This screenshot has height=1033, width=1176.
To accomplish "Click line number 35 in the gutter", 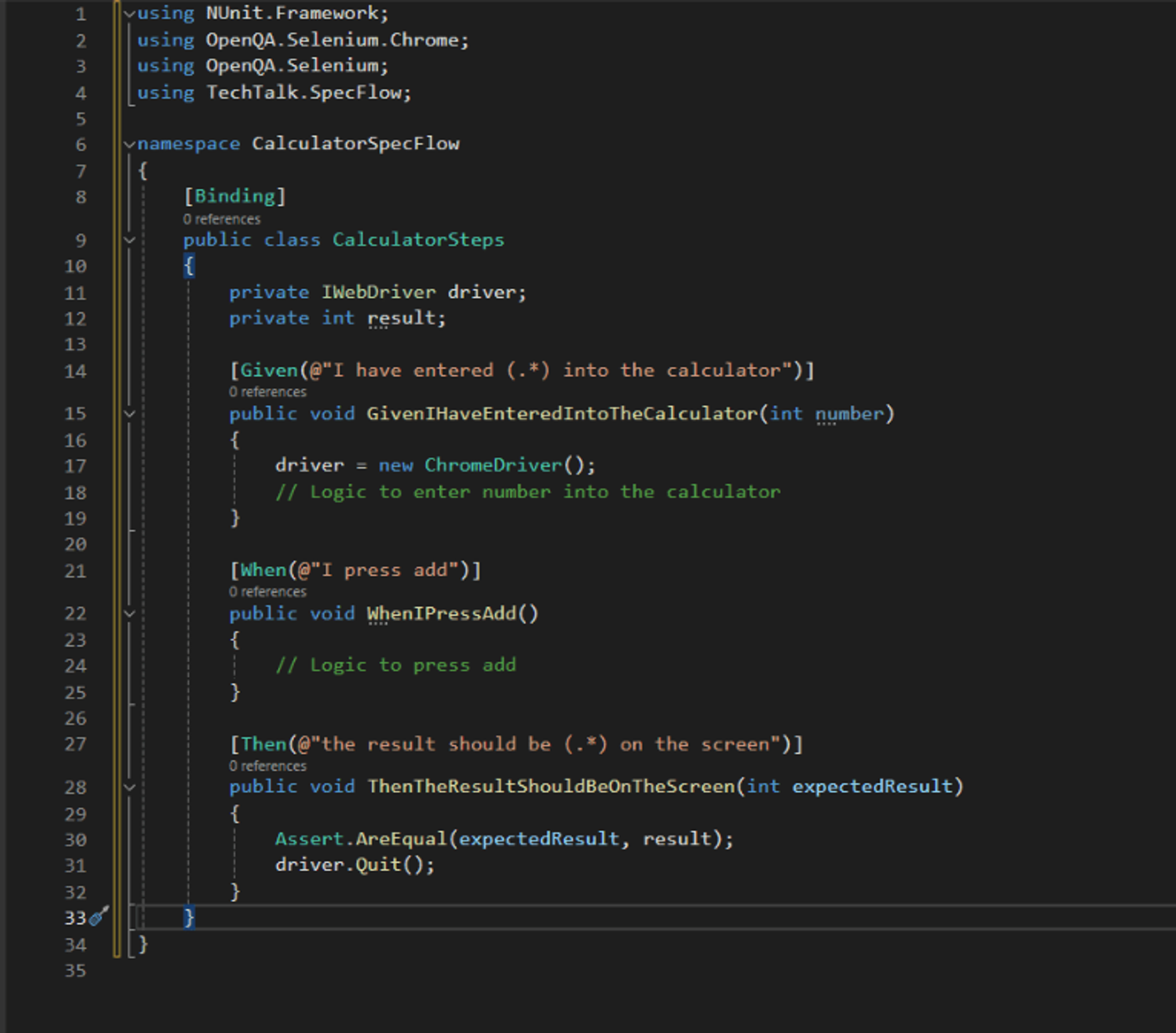I will 76,971.
